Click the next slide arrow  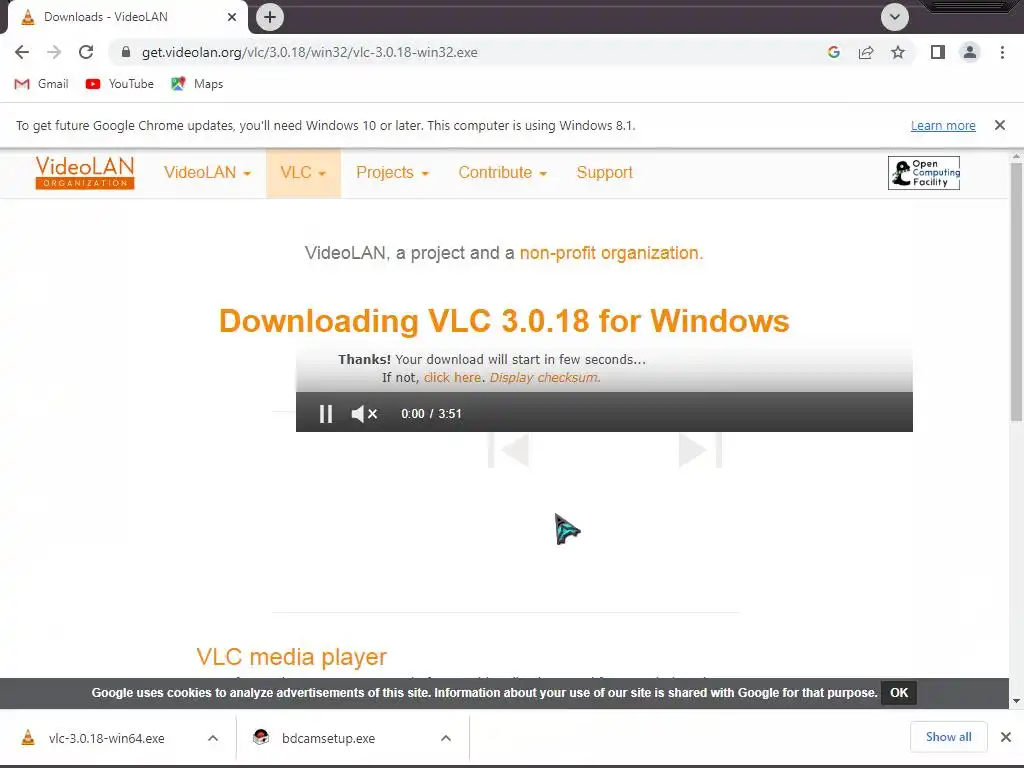700,450
